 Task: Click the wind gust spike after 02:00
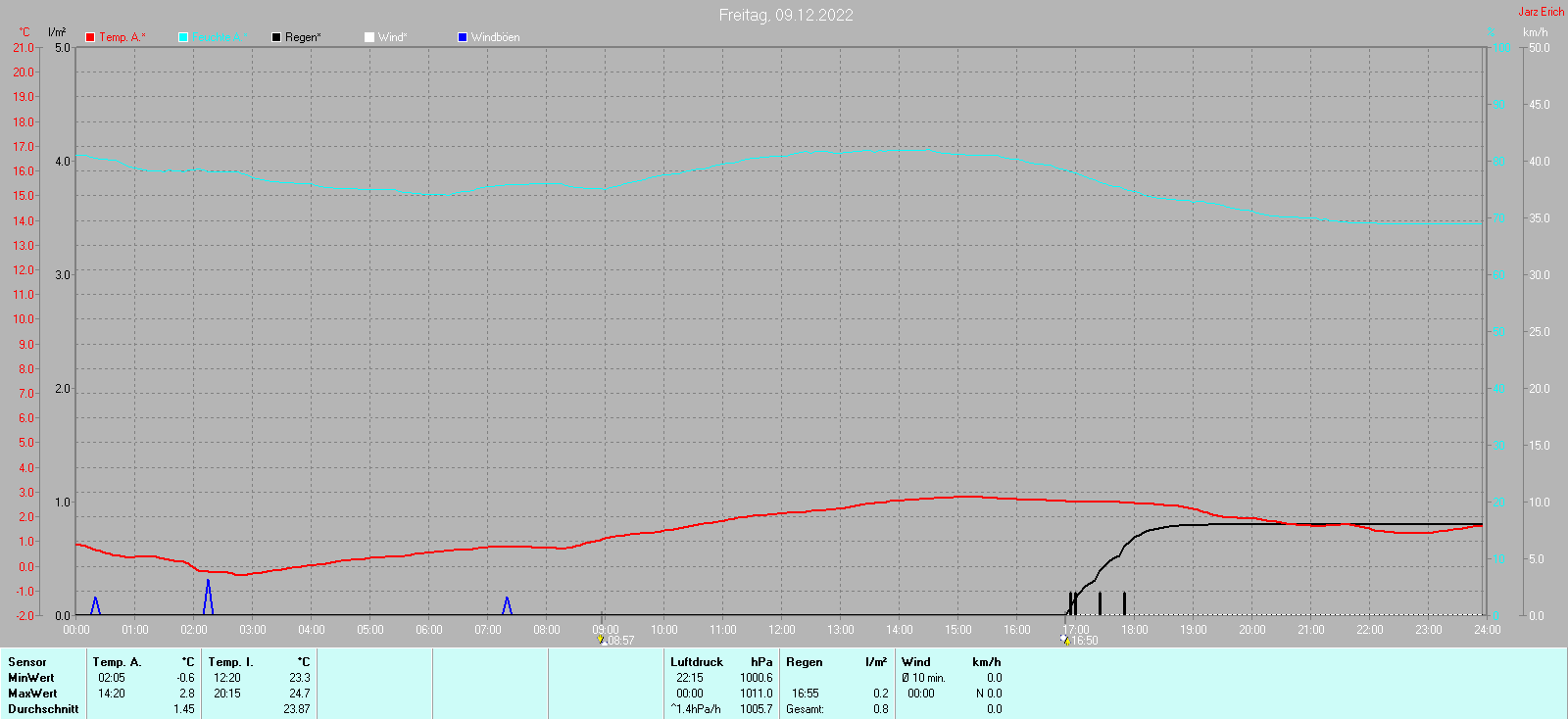coord(208,597)
